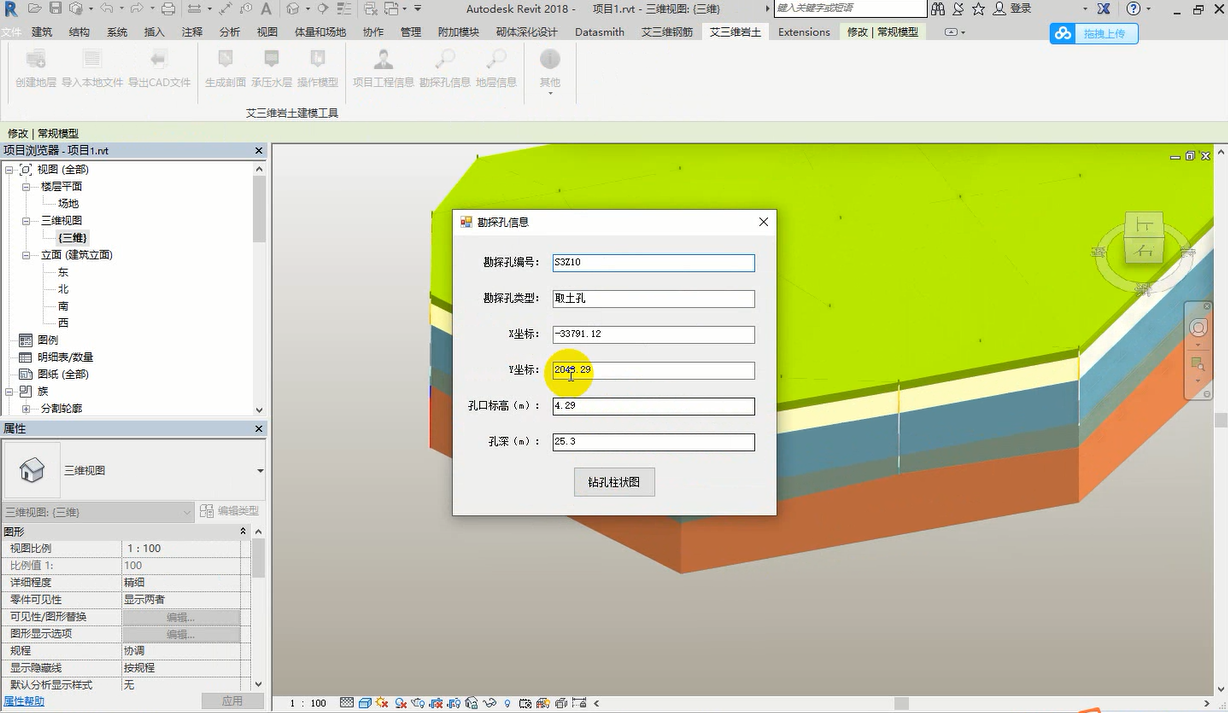Click the ViewCube in the 3D view
Image resolution: width=1228 pixels, height=713 pixels.
tap(1144, 238)
